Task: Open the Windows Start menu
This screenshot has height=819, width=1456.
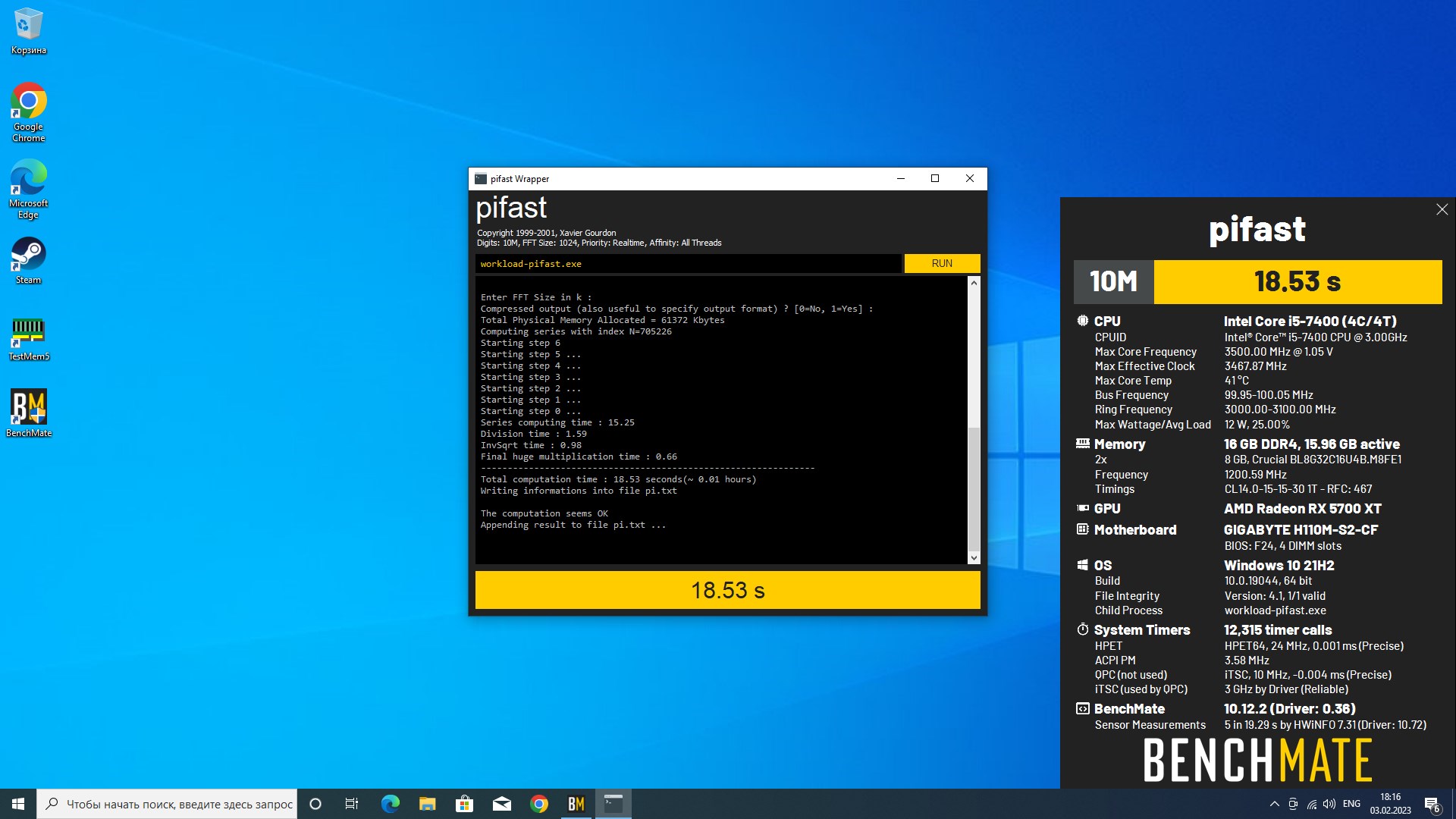Action: click(18, 804)
